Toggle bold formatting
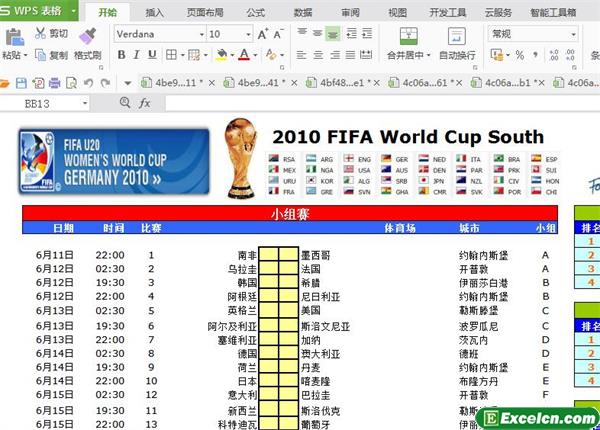The image size is (600, 430). point(121,55)
